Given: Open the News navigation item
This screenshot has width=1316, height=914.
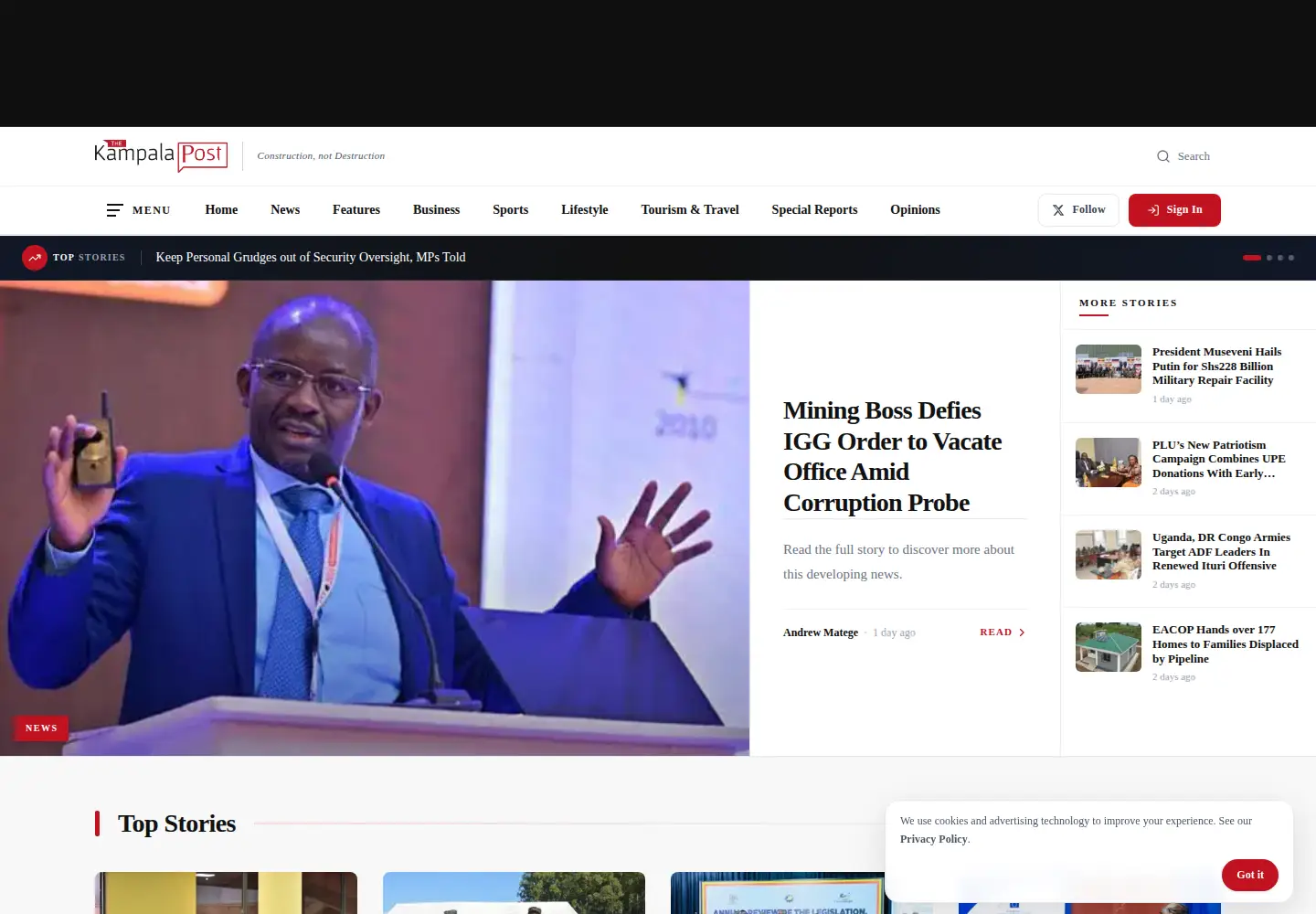Looking at the screenshot, I should 285,210.
